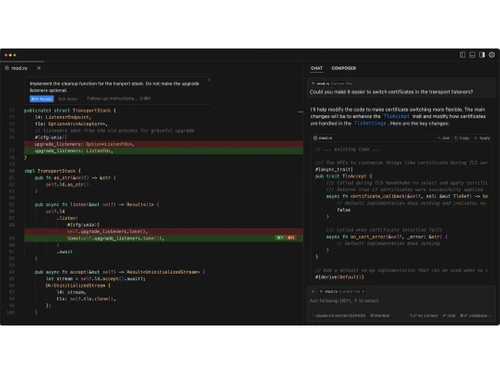Open the claude-3-5-sonnet model dropdown
The height and width of the screenshot is (375, 500).
pyautogui.click(x=339, y=315)
